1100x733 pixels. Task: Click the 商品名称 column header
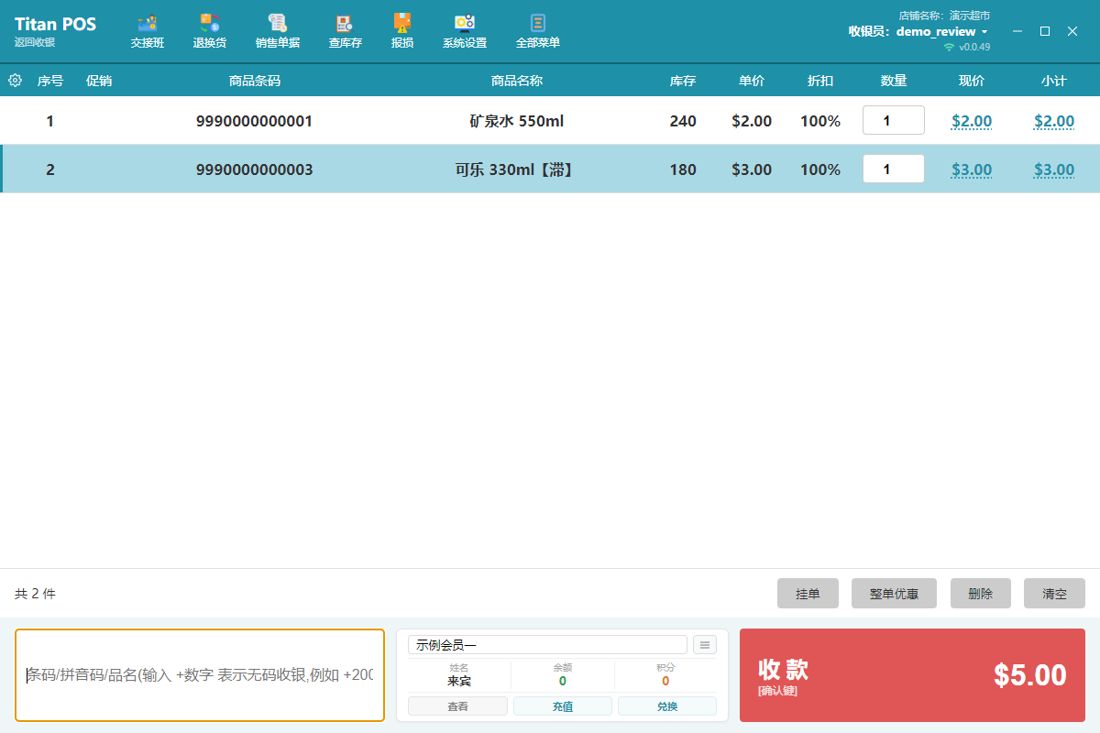click(x=516, y=81)
